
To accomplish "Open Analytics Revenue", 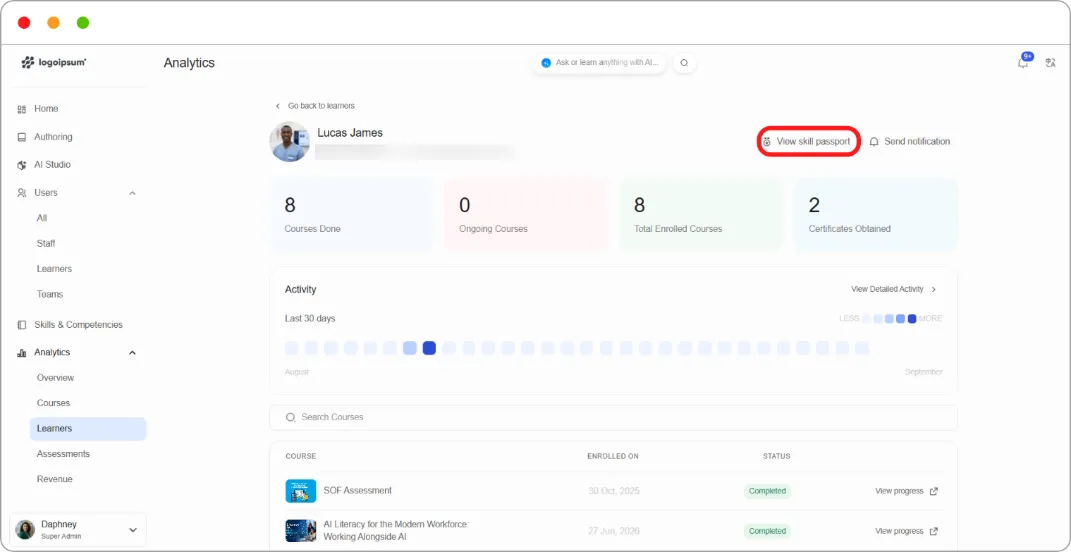I will (x=55, y=479).
